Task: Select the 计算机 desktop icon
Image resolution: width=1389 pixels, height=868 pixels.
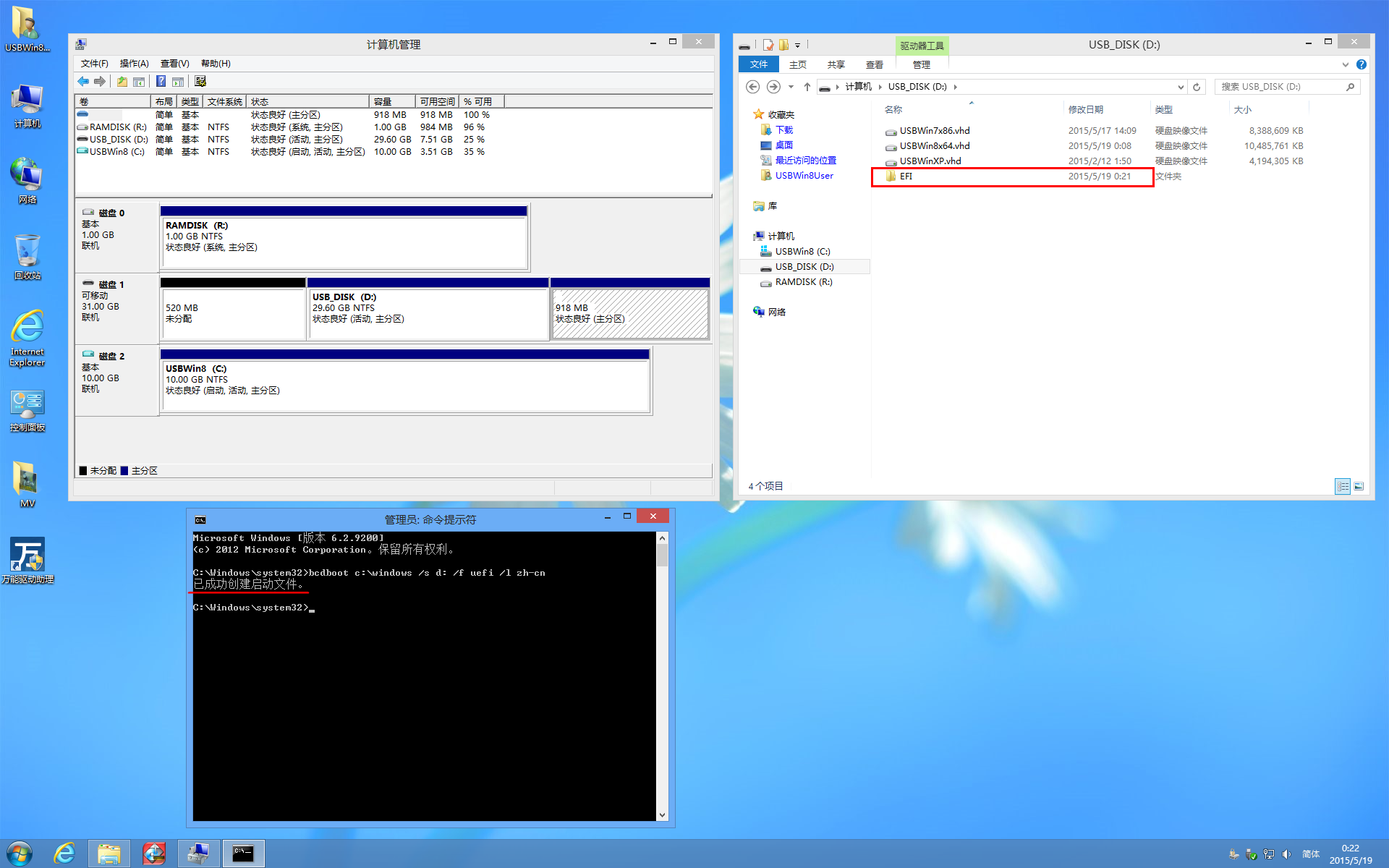Action: 27,106
